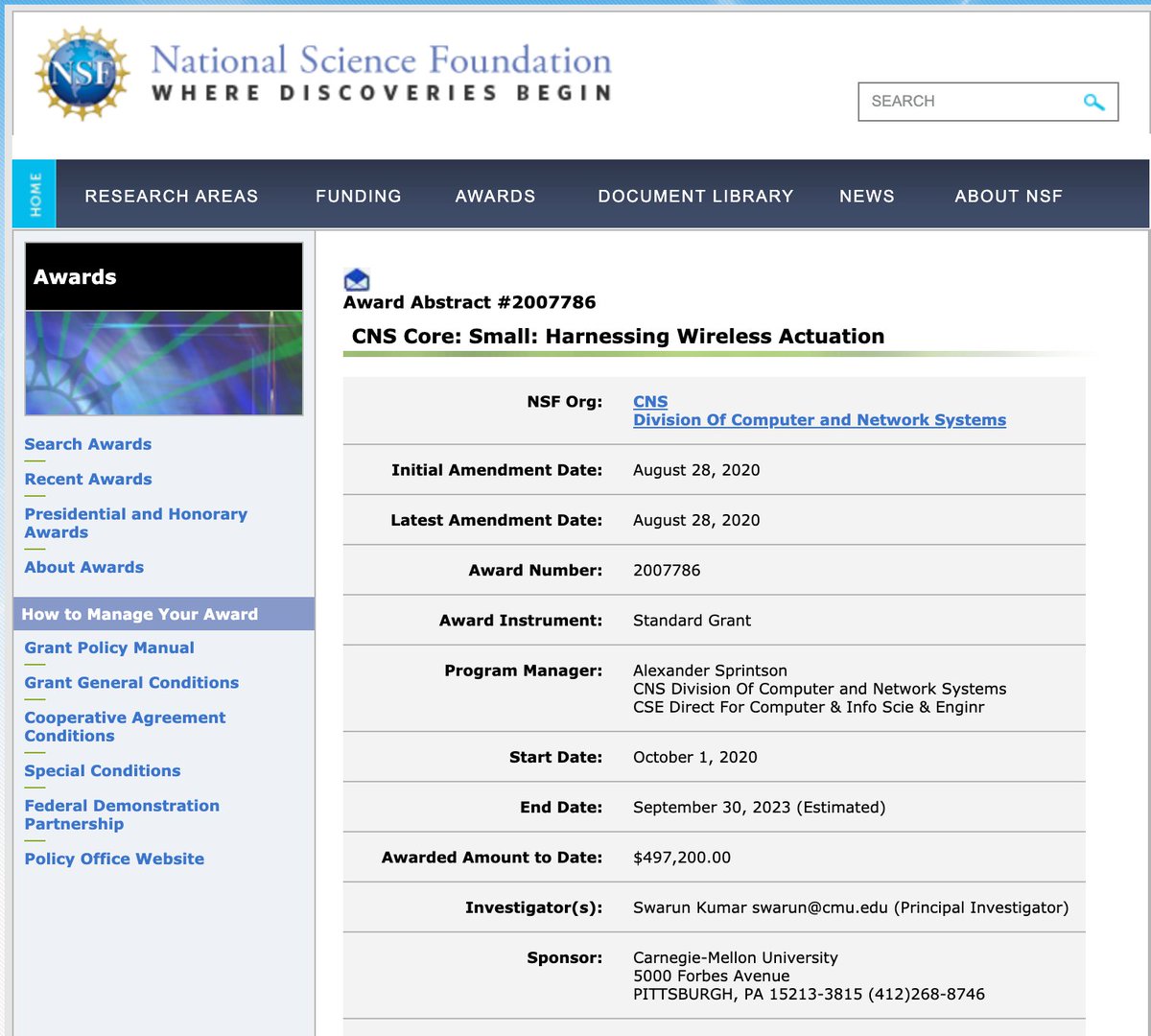Open the Policy Office Website link

[114, 859]
